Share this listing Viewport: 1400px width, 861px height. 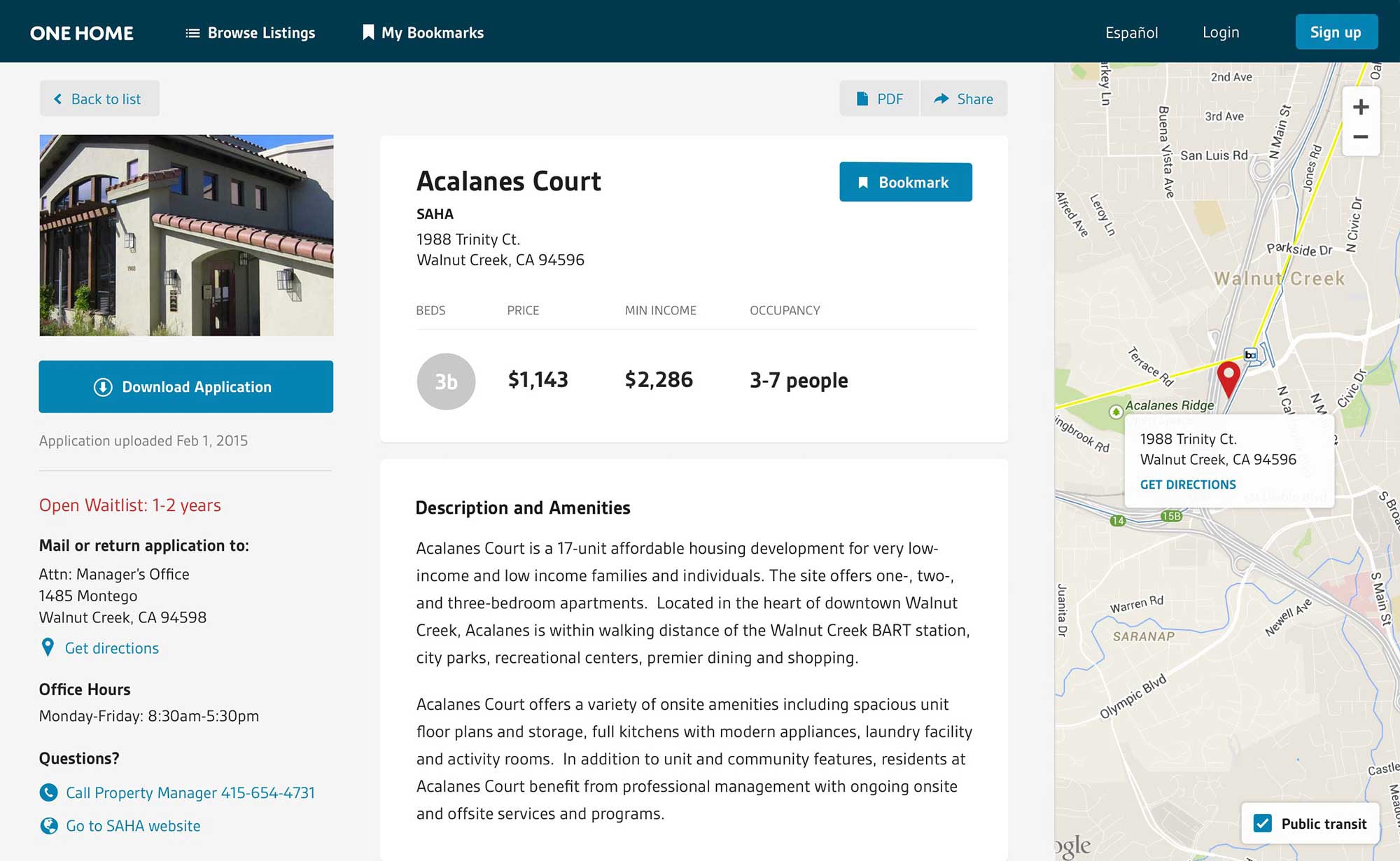(x=964, y=99)
